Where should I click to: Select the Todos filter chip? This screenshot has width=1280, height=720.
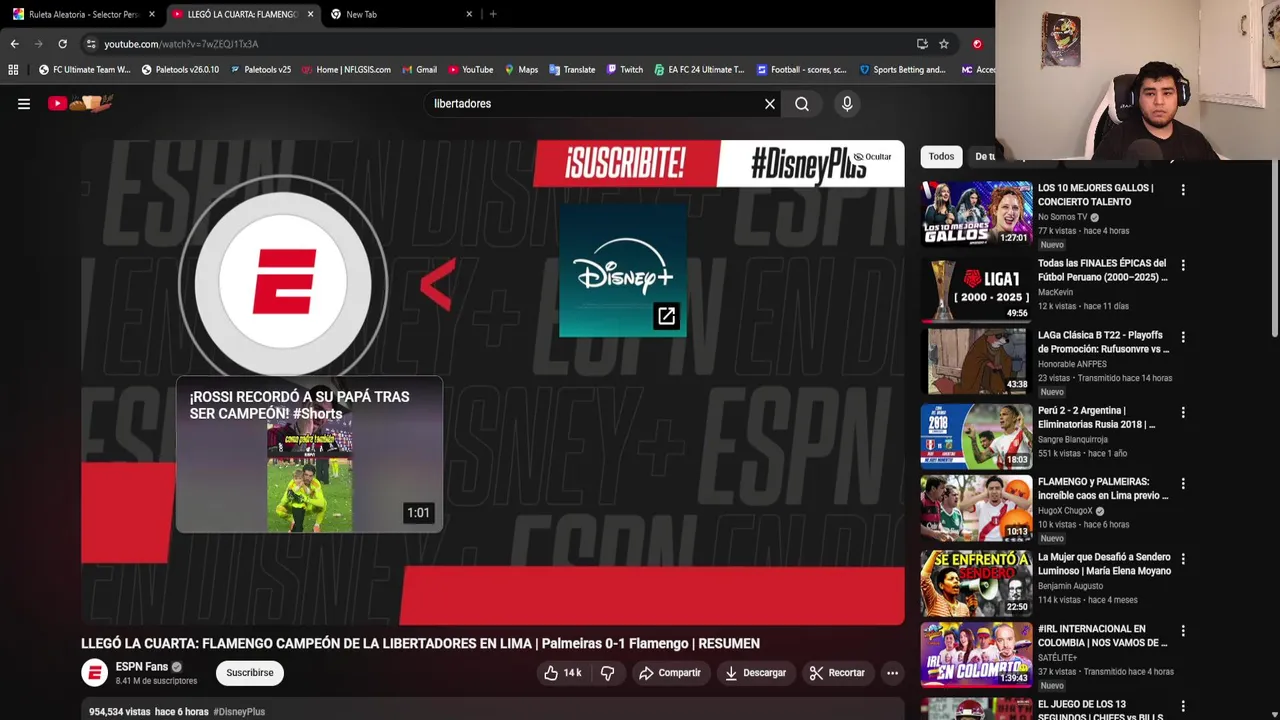(941, 156)
